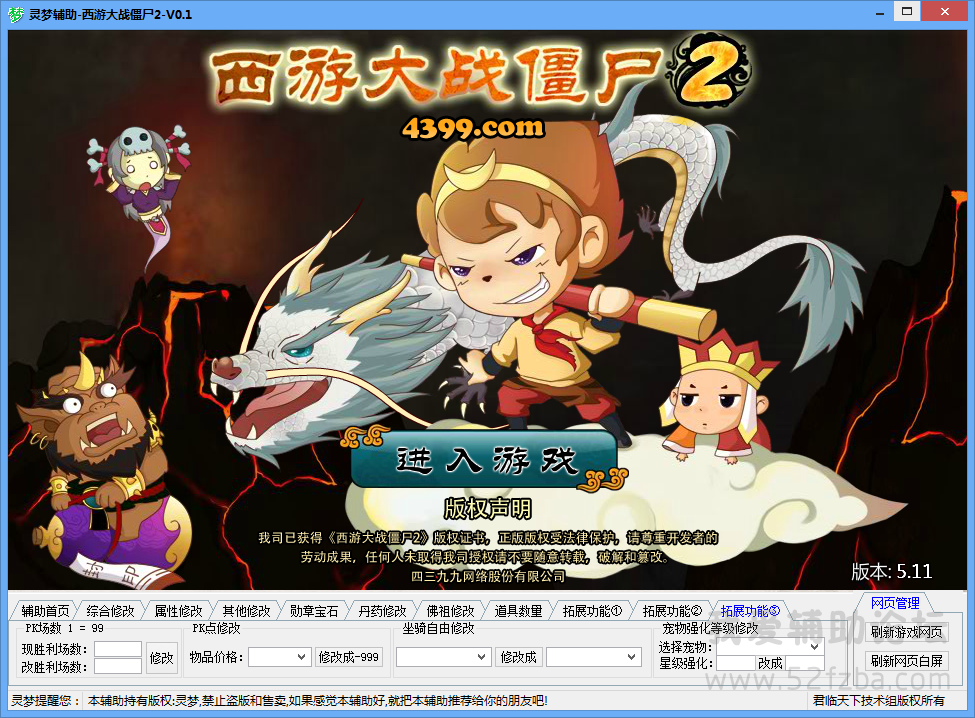975x718 pixels.
Task: Focus the 星级强化 current value field
Action: (x=736, y=663)
